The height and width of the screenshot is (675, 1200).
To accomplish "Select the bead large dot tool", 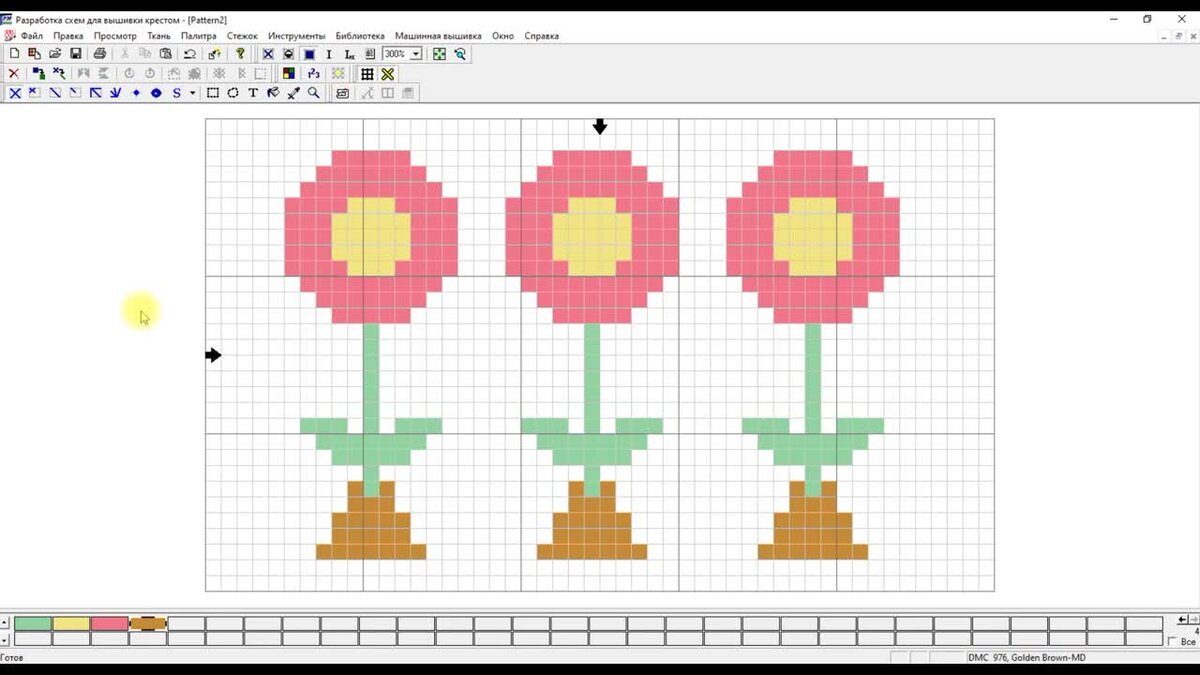I will point(156,93).
